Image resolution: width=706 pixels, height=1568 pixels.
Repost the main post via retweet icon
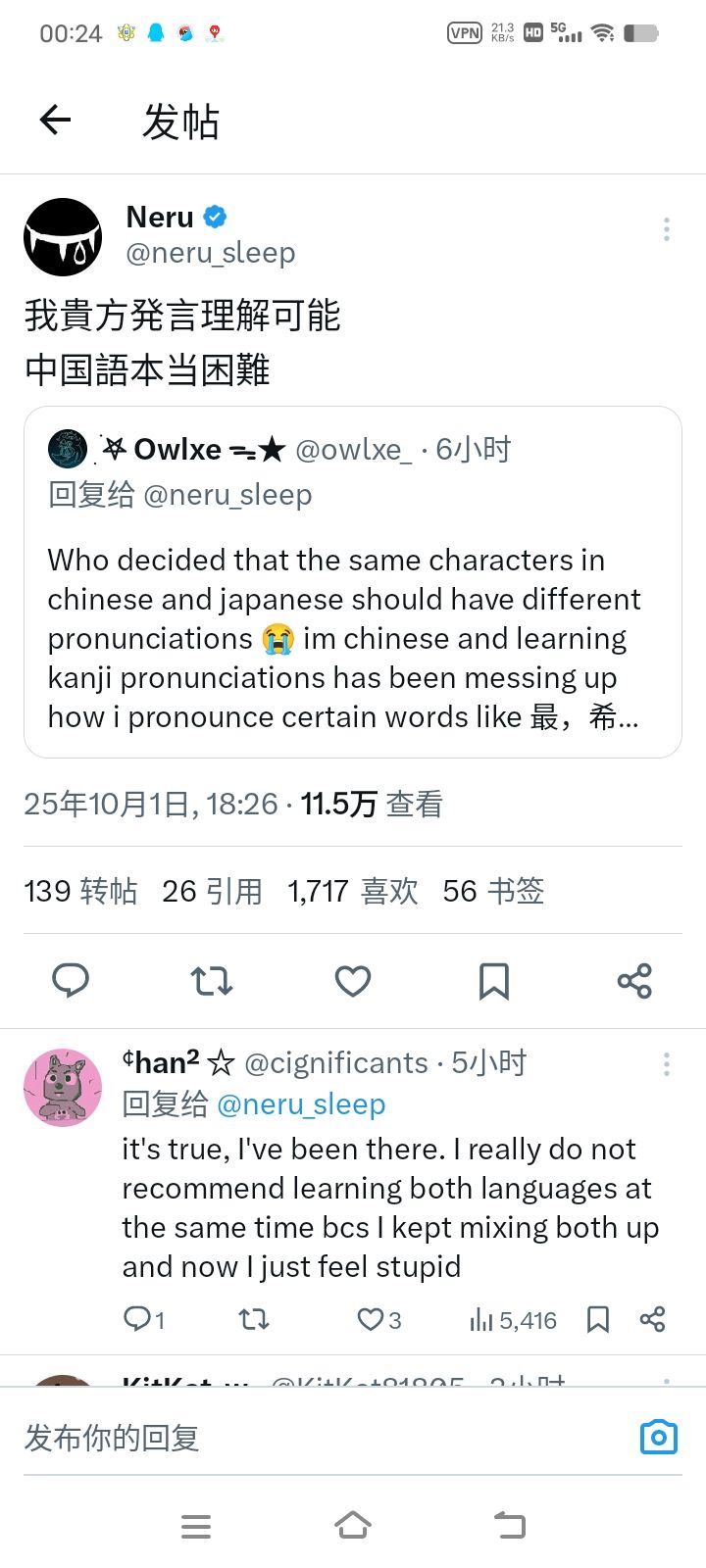coord(212,980)
